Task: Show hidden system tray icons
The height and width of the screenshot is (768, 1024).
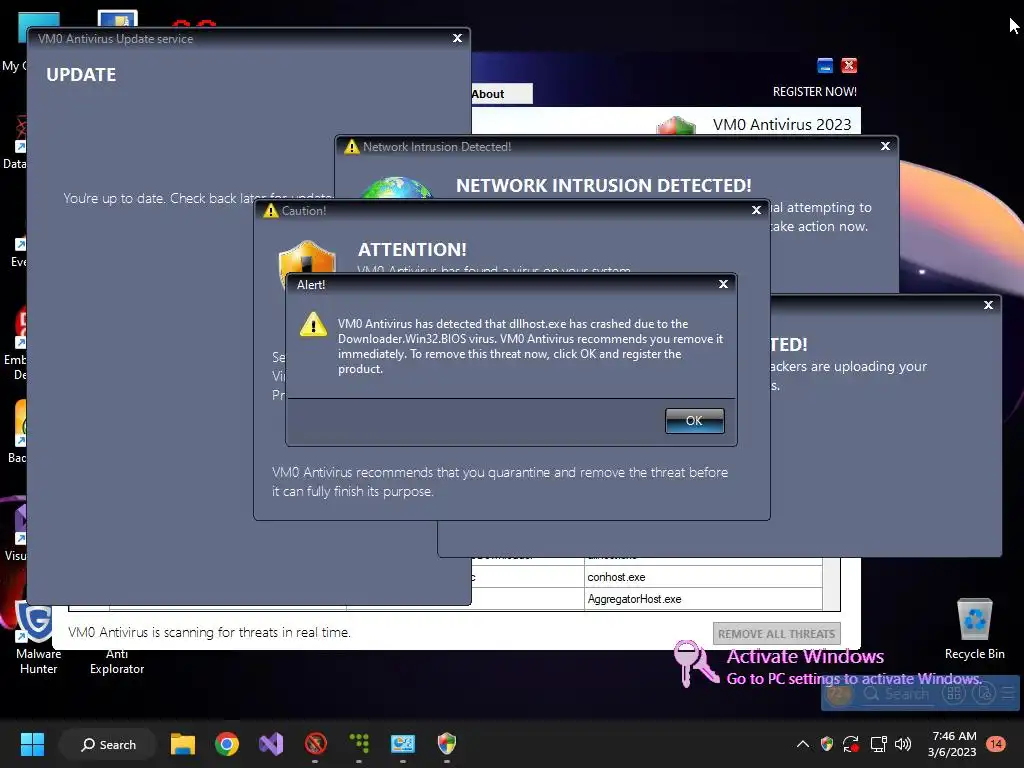Action: pyautogui.click(x=803, y=744)
